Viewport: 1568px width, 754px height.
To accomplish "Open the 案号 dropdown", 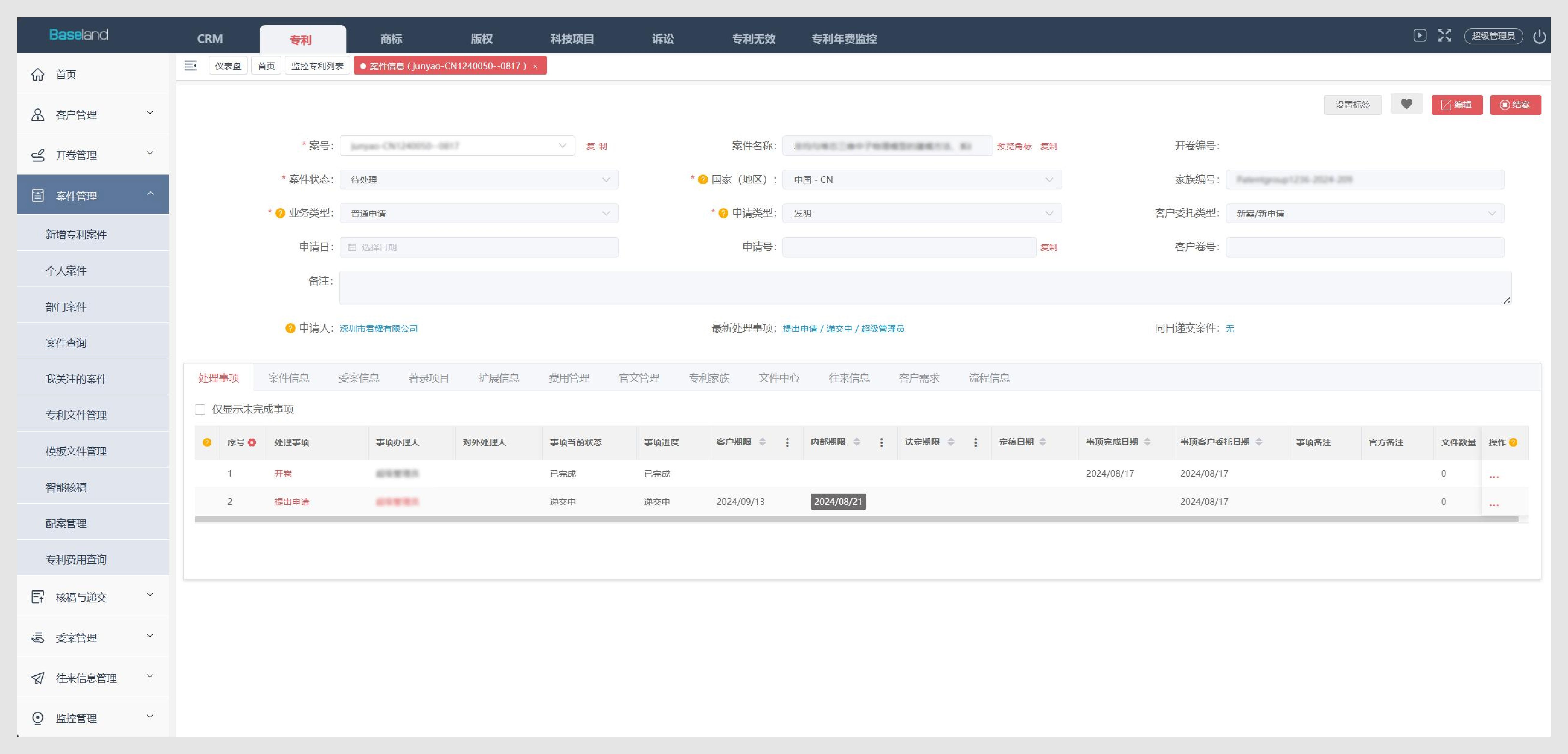I will coord(457,146).
